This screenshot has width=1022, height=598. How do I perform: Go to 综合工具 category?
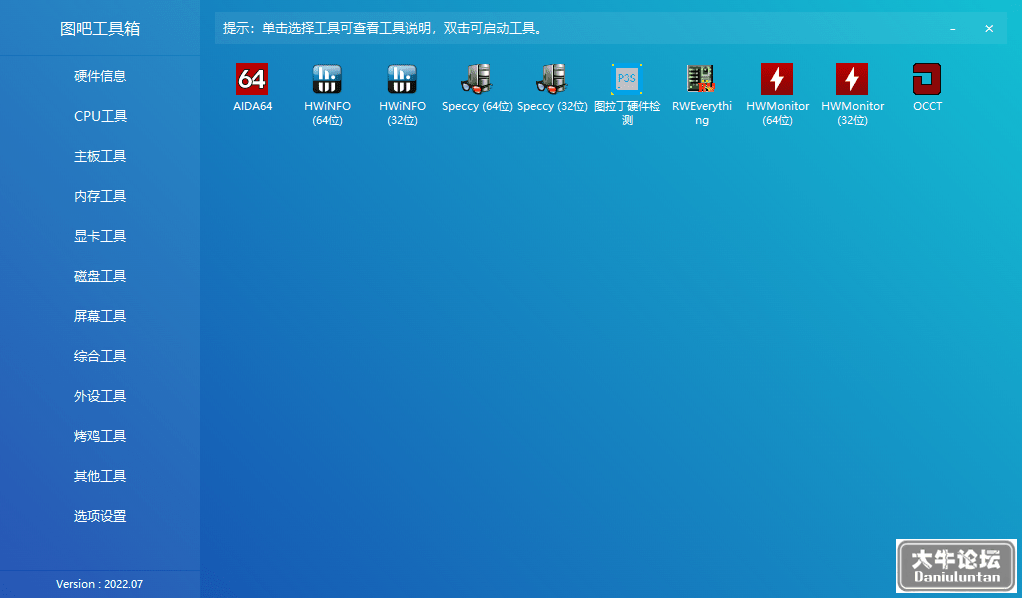click(100, 356)
